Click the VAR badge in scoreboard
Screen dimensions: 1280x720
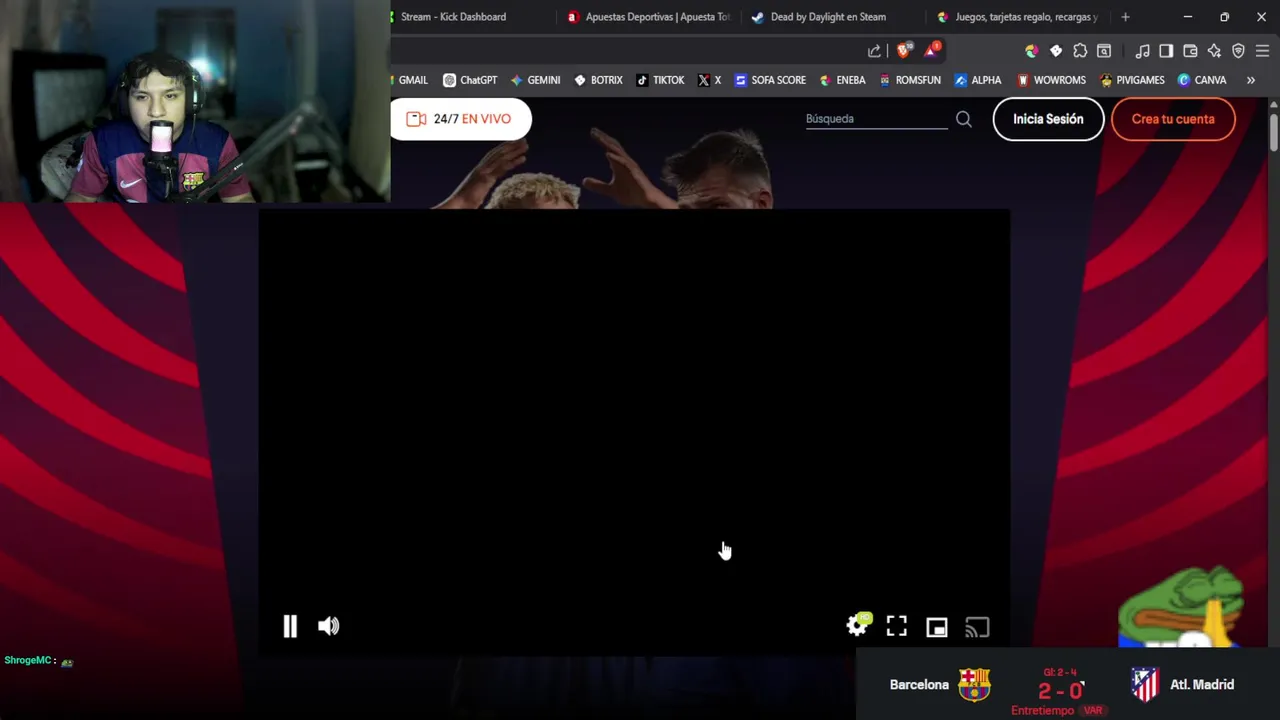coord(1093,711)
